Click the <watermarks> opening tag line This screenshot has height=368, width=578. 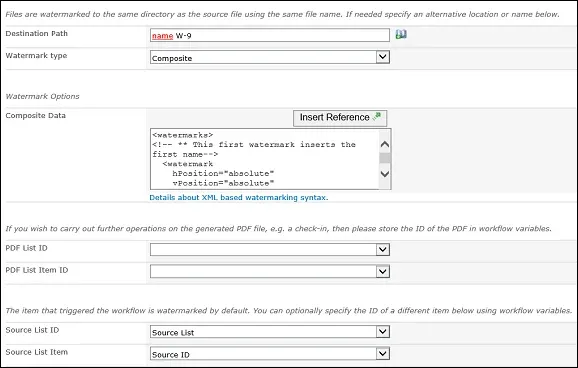tap(183, 135)
